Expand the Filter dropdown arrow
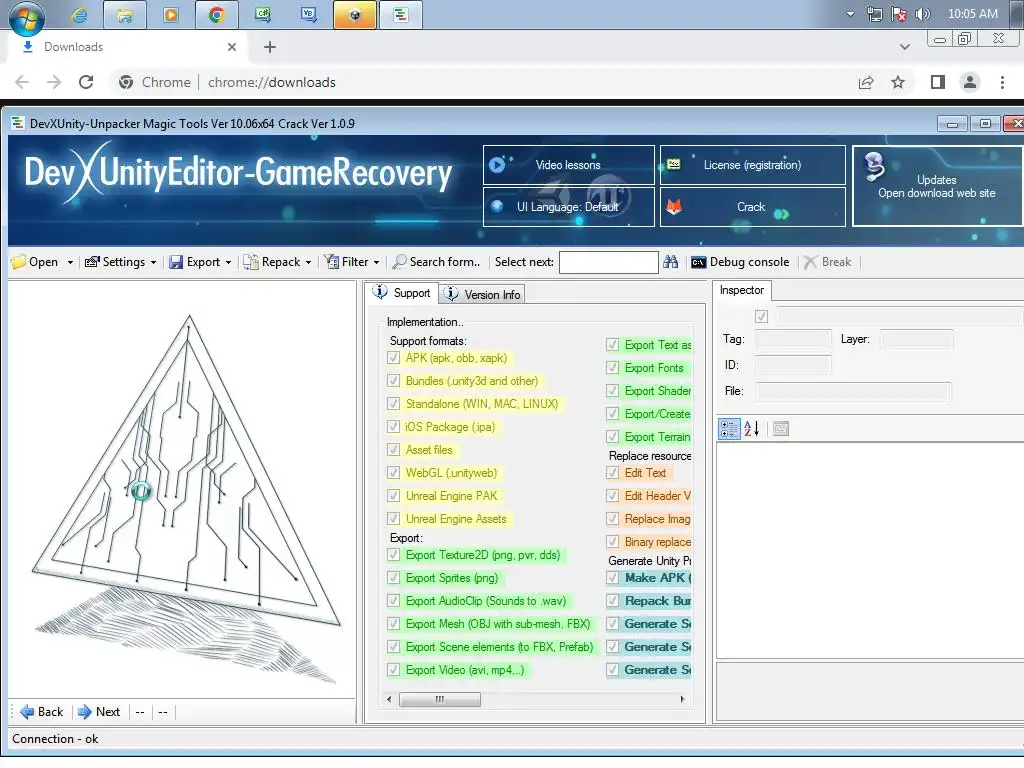Screen dimensions: 1024x768 point(376,263)
